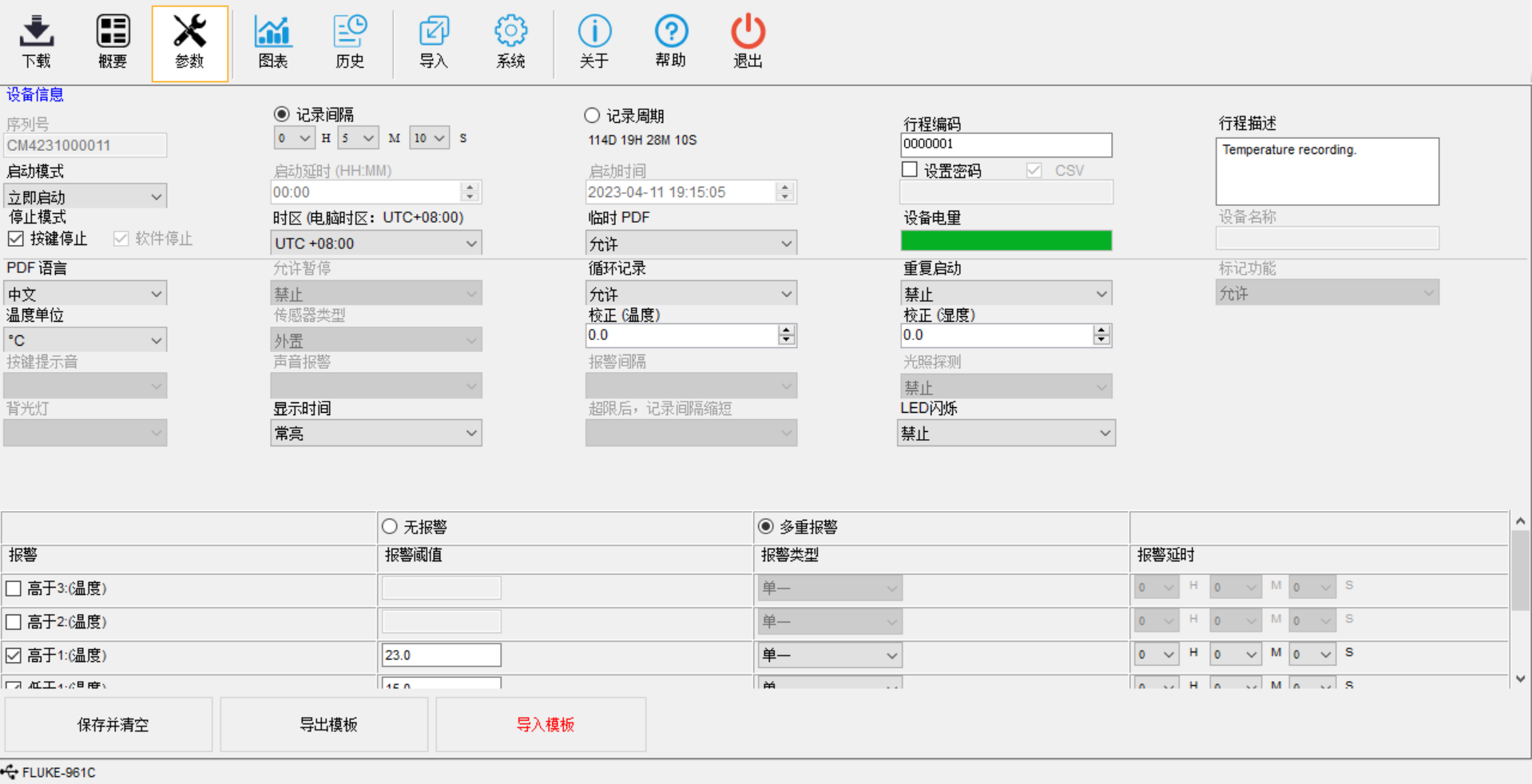This screenshot has height=784, width=1532.
Task: Open the 启动模式 立即启动 dropdown
Action: tap(85, 196)
